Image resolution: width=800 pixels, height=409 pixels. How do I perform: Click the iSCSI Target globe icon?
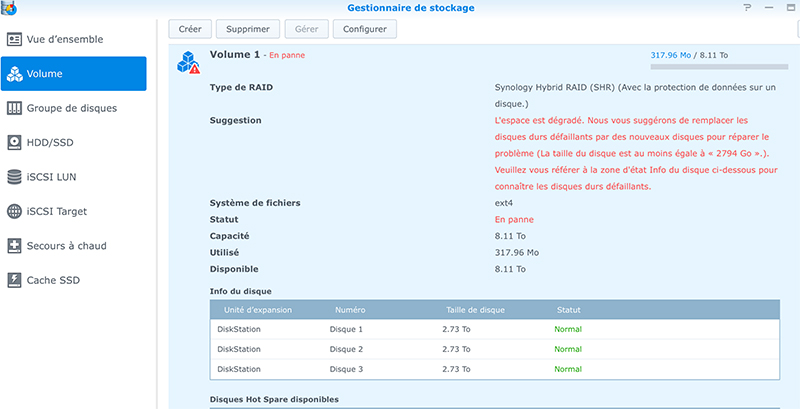[x=14, y=211]
